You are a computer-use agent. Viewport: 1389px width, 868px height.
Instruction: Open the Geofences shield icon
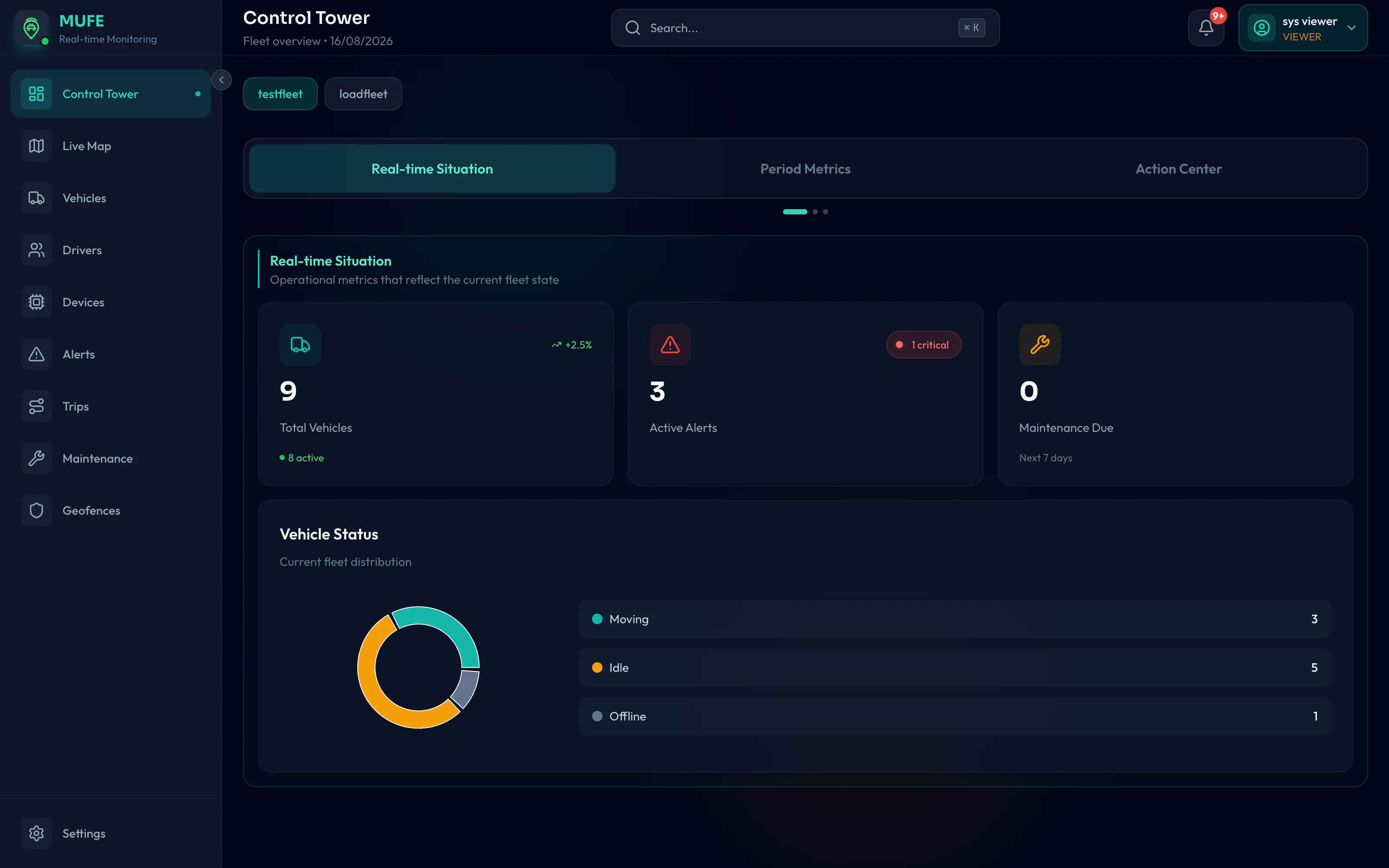pos(36,510)
